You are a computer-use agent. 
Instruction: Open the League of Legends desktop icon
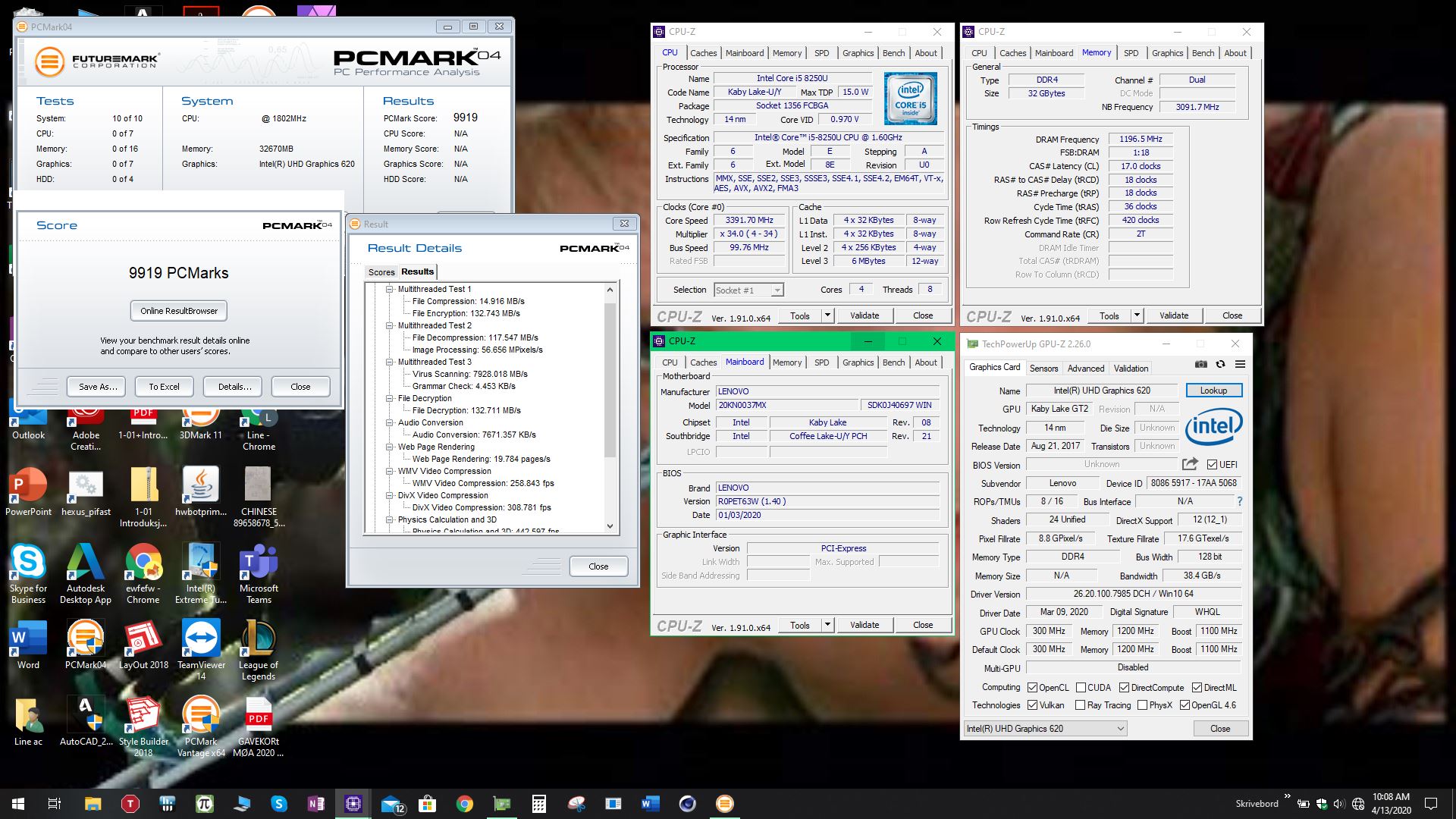click(x=259, y=649)
